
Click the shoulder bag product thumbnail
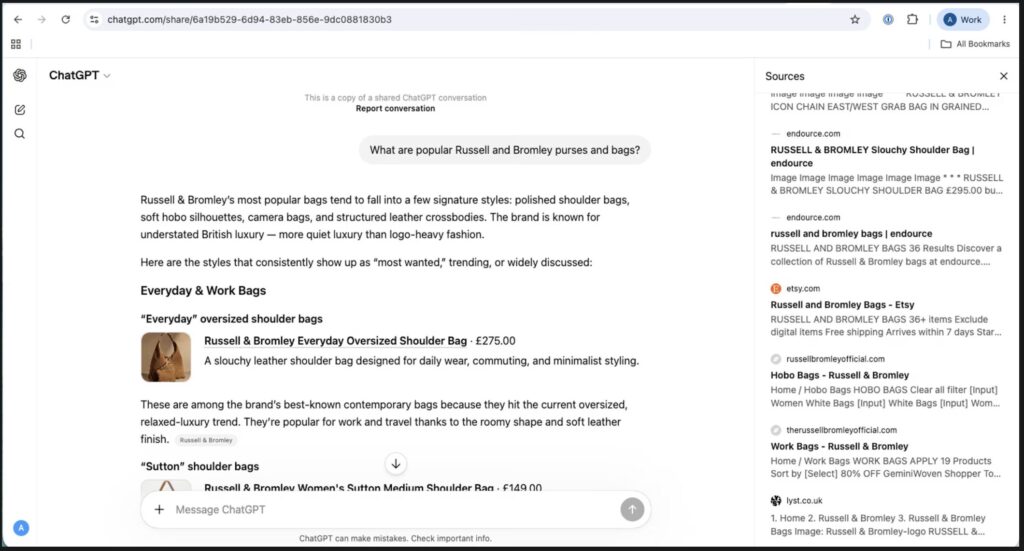[x=166, y=357]
